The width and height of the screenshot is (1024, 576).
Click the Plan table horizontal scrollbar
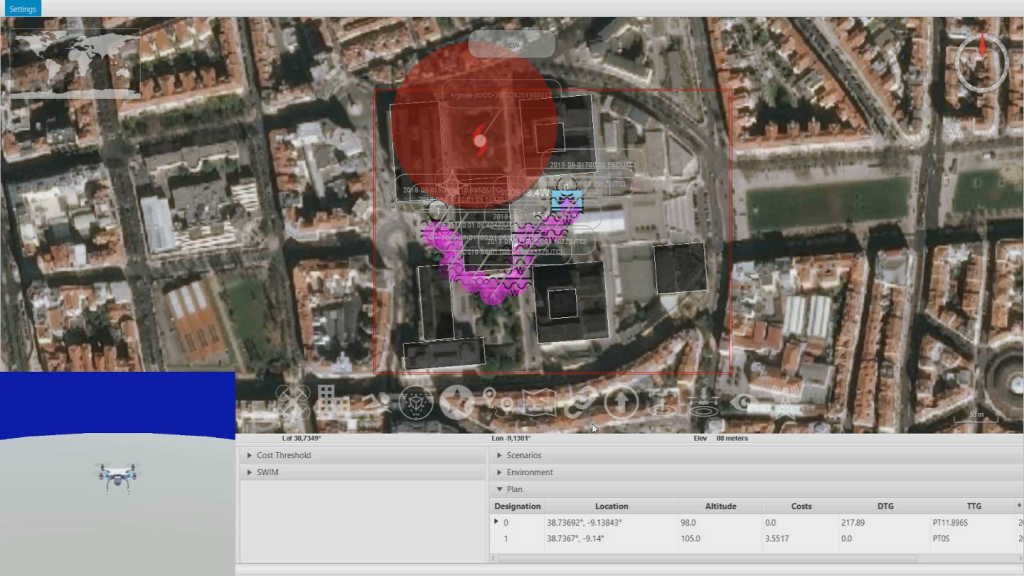click(707, 558)
